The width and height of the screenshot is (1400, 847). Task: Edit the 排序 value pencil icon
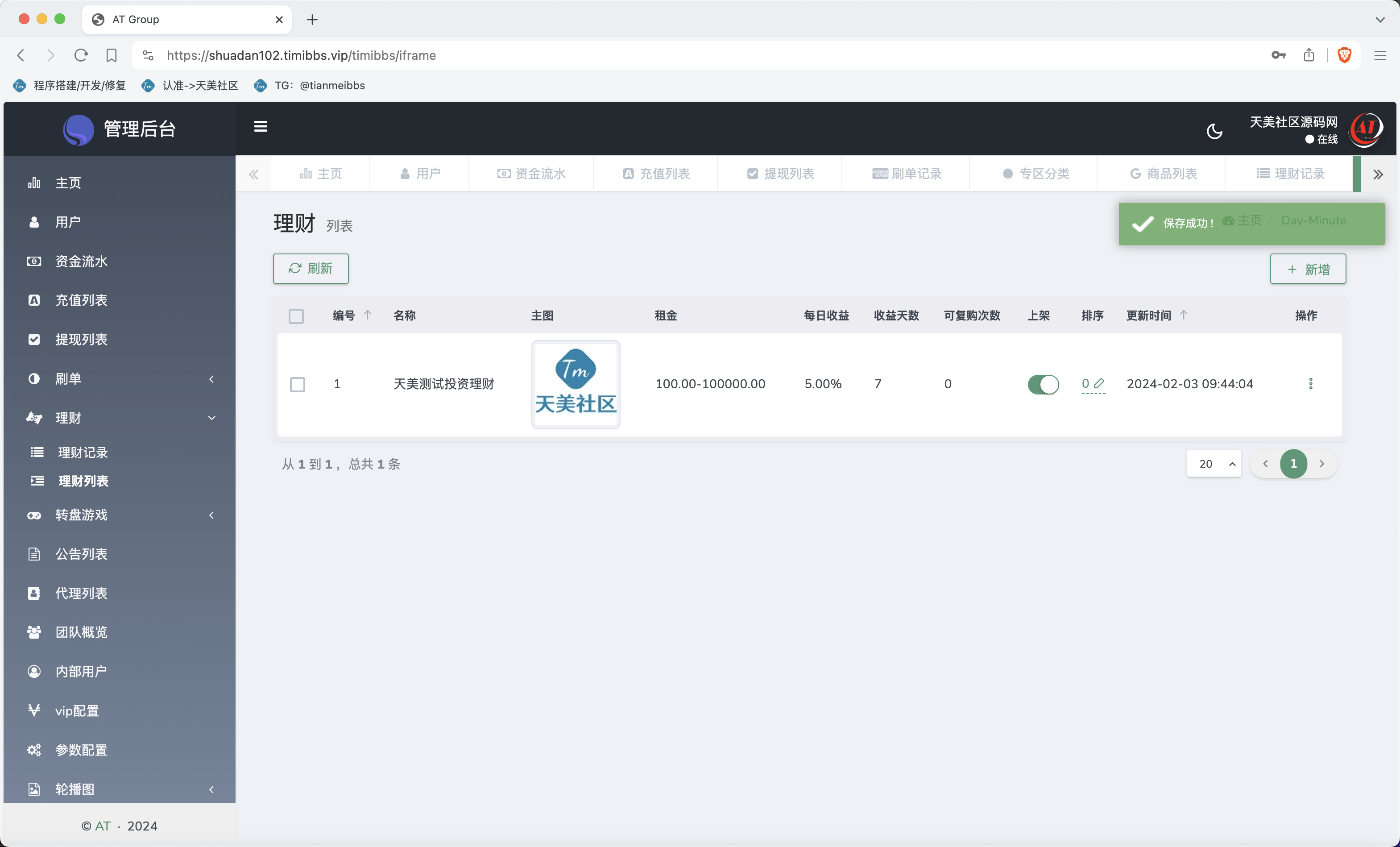click(x=1099, y=383)
